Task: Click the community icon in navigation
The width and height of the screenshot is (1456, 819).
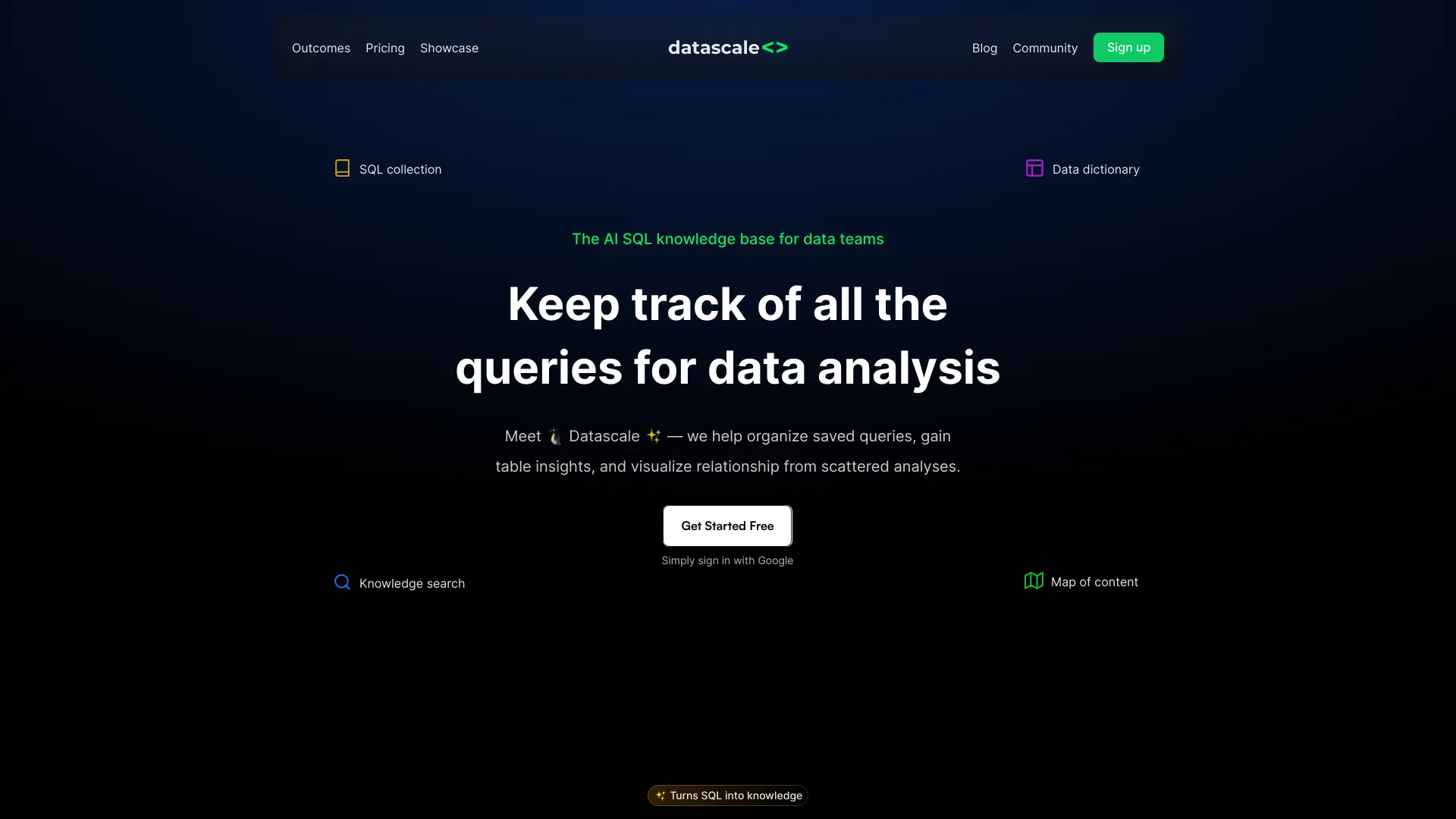Action: pyautogui.click(x=1045, y=47)
